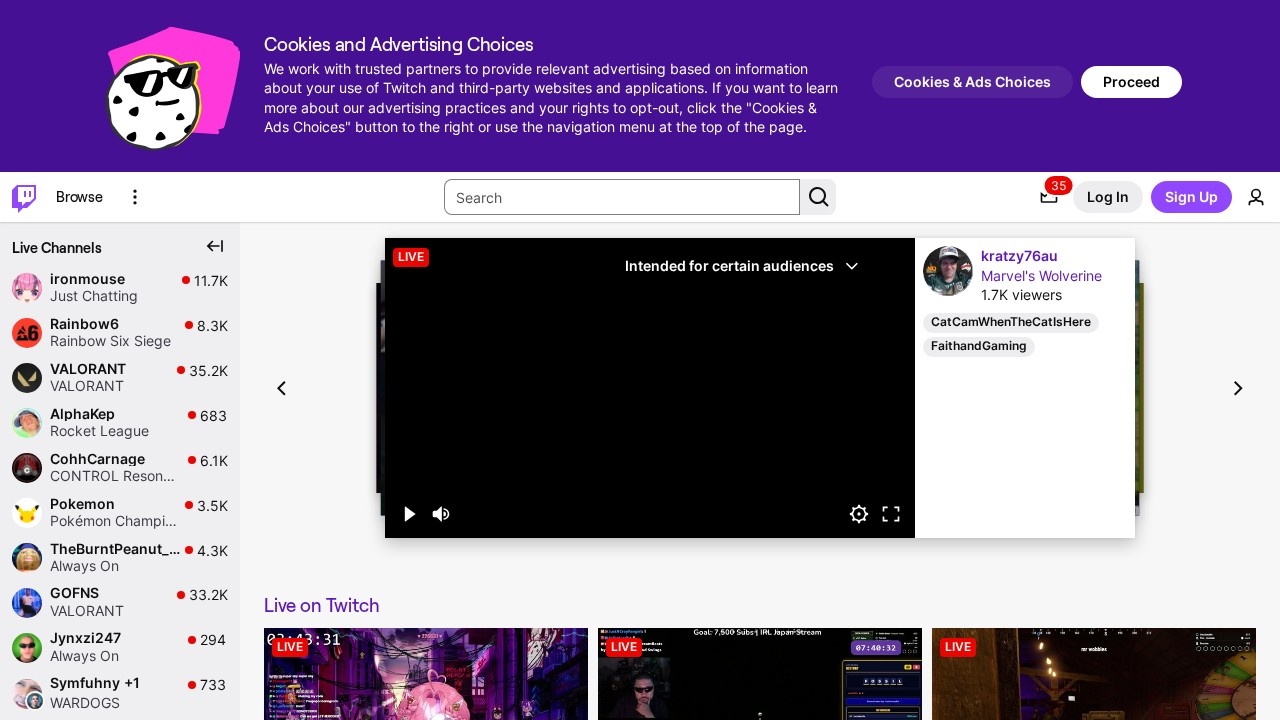Click the 35 notification badge
Image resolution: width=1280 pixels, height=720 pixels.
(x=1058, y=185)
